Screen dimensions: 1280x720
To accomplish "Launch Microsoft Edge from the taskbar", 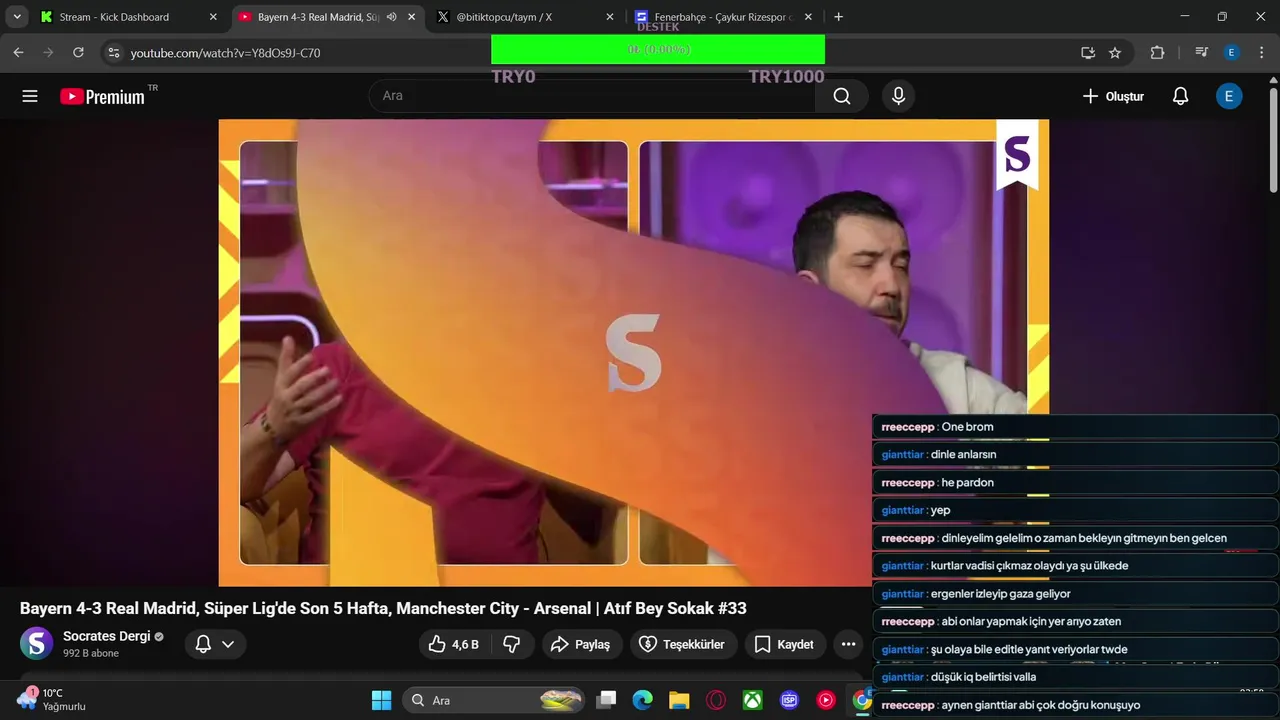I will 642,700.
